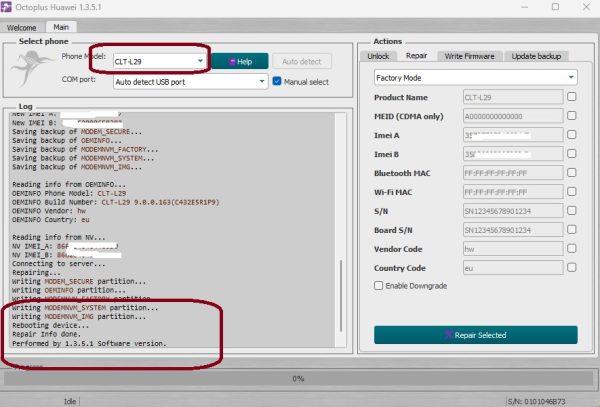Viewport: 600px width, 407px height.
Task: Click the Board S/N input field
Action: tap(513, 230)
